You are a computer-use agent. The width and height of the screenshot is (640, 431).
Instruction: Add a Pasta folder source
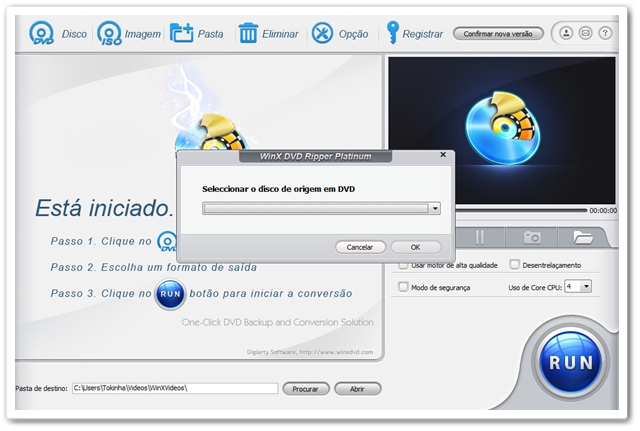(197, 33)
